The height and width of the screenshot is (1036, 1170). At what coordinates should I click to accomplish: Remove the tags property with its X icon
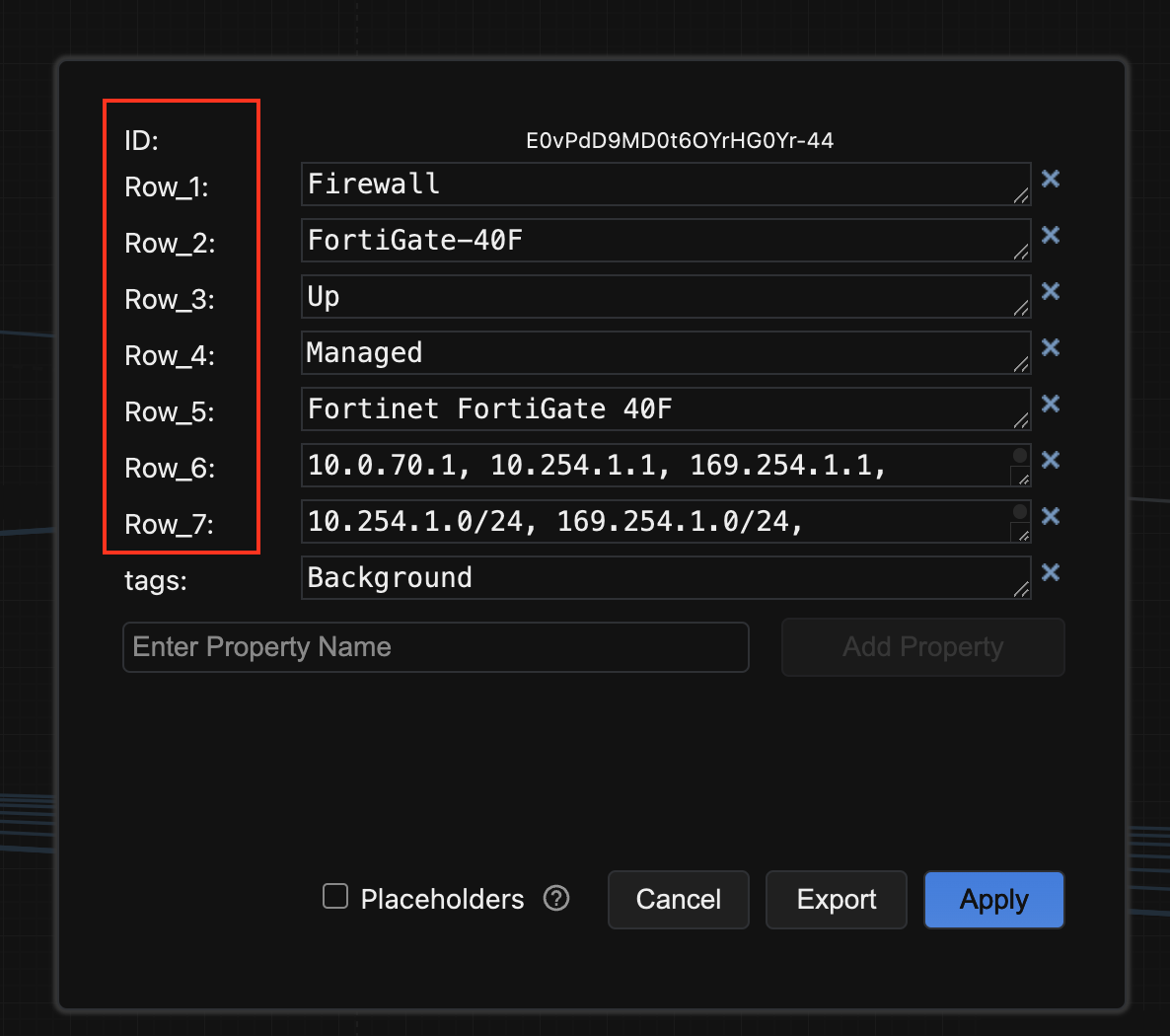pyautogui.click(x=1051, y=572)
